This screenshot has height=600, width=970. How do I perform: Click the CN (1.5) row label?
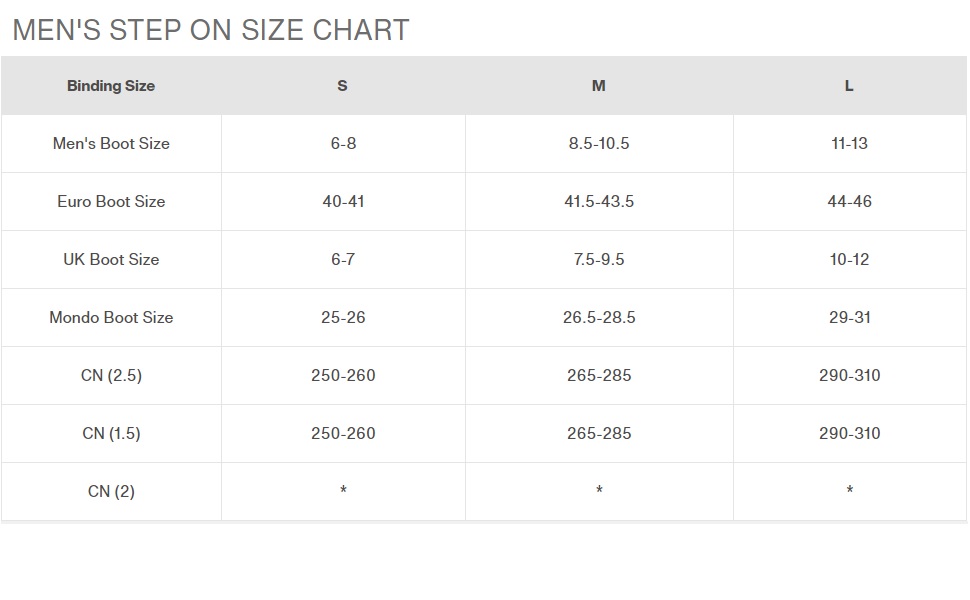[111, 434]
